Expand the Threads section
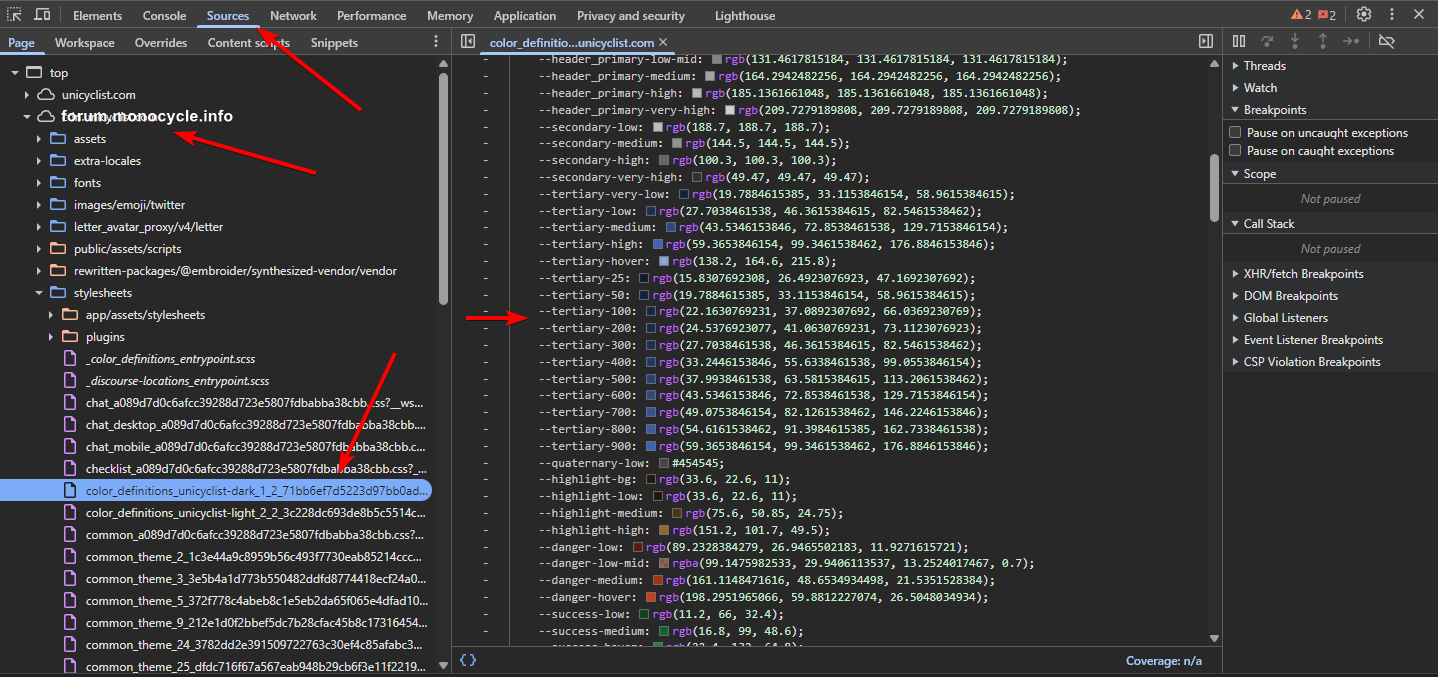Image resolution: width=1438 pixels, height=677 pixels. coord(1264,66)
